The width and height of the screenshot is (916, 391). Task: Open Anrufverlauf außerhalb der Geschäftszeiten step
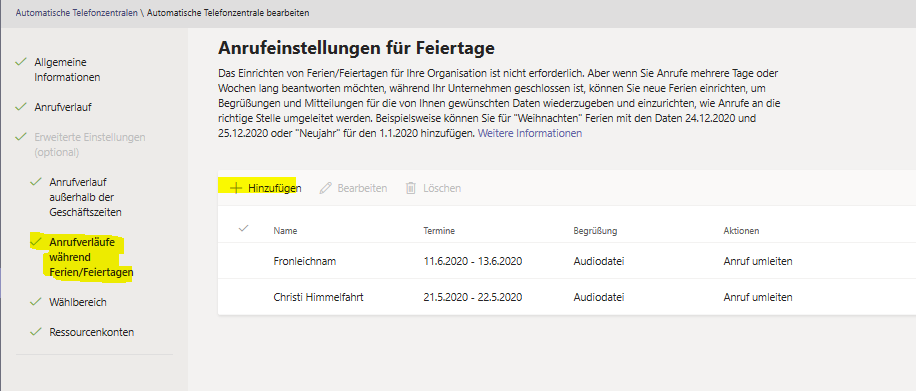[85, 197]
